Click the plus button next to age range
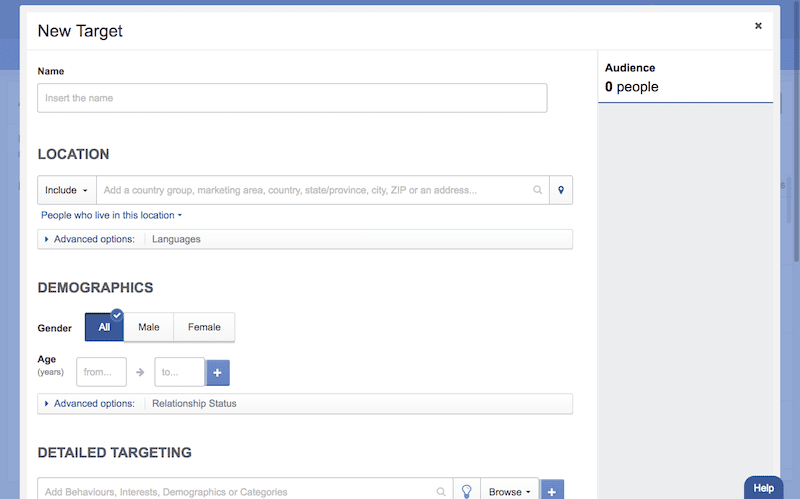The image size is (800, 499). pyautogui.click(x=218, y=372)
